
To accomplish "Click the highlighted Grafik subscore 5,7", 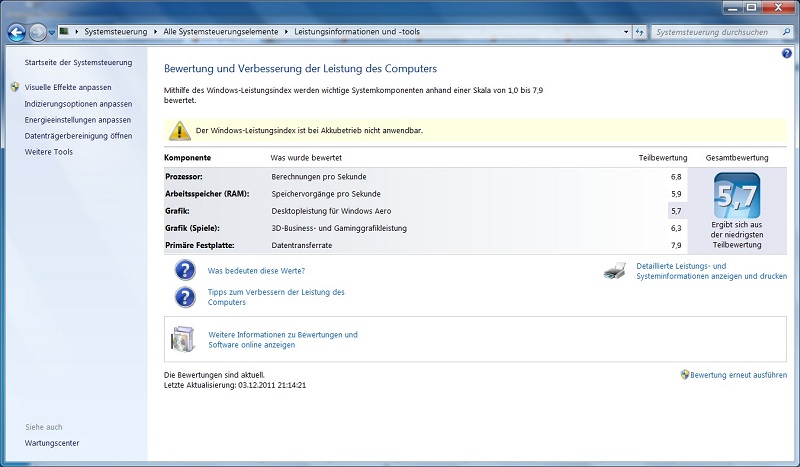I will click(x=676, y=211).
